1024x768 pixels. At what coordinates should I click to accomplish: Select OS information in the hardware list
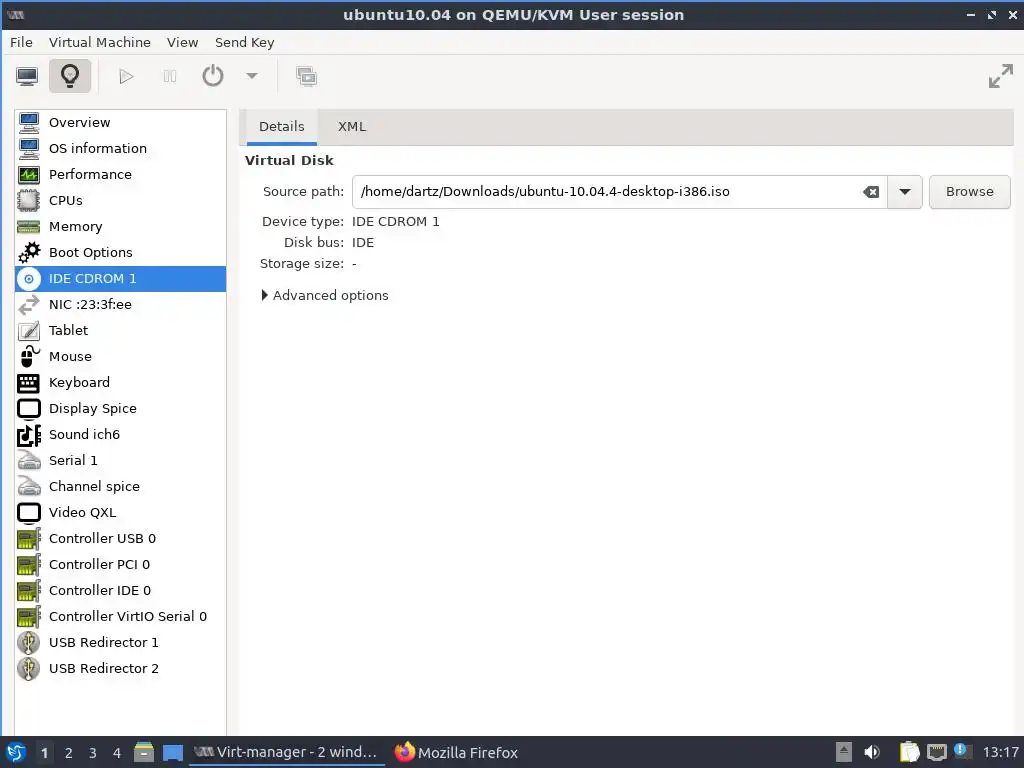pyautogui.click(x=120, y=148)
